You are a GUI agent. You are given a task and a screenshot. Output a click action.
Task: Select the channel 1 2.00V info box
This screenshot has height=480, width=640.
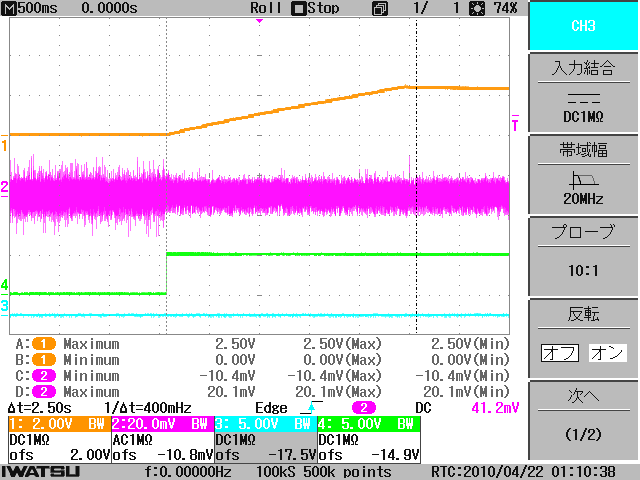60,439
